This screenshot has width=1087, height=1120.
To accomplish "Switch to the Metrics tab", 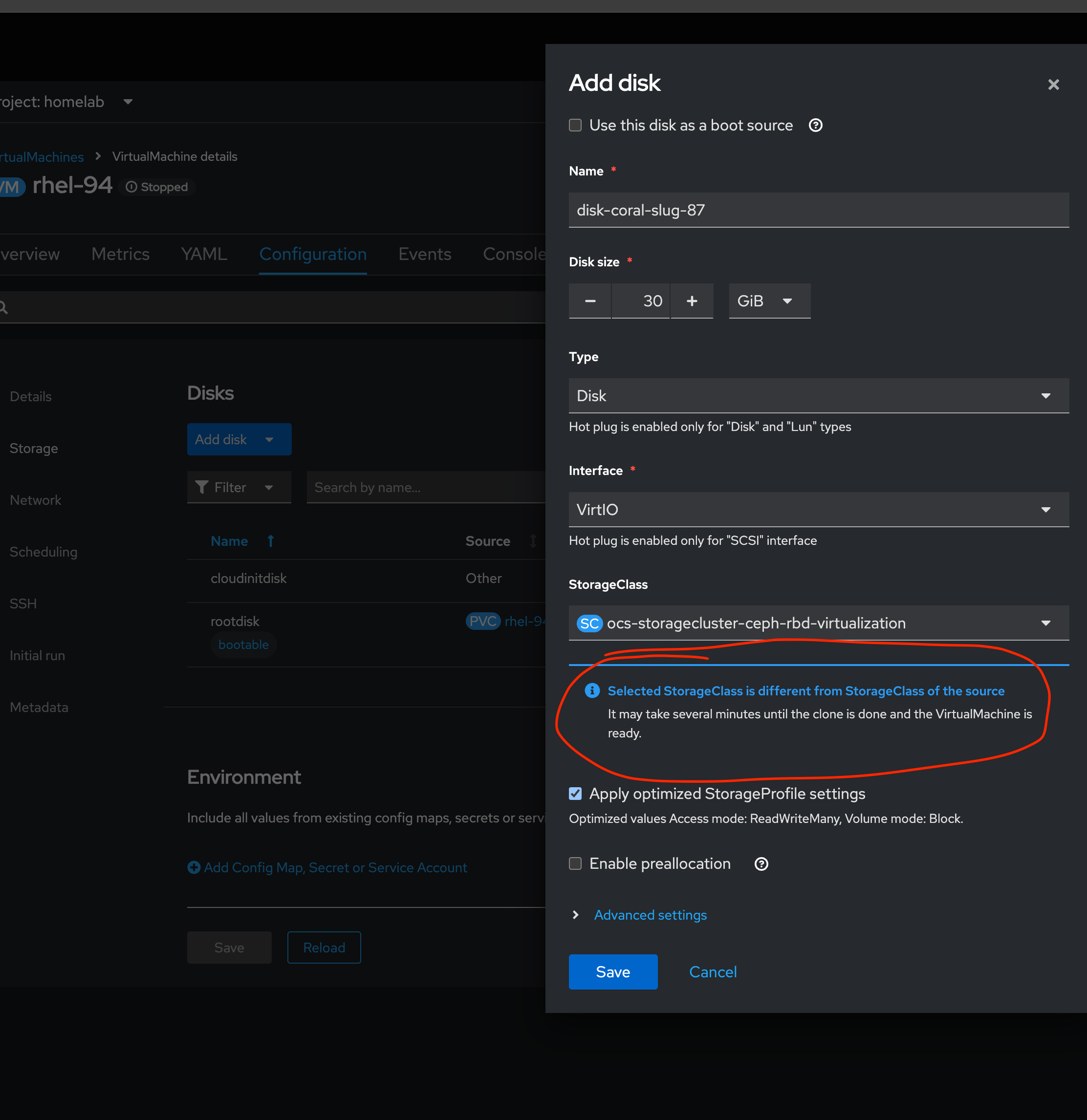I will point(120,254).
